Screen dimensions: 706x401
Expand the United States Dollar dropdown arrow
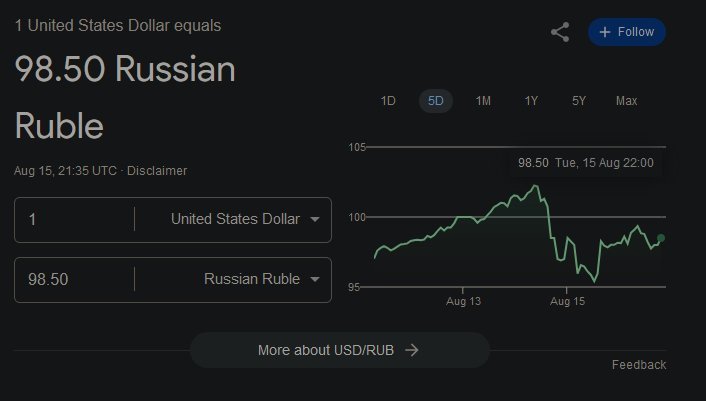point(315,219)
